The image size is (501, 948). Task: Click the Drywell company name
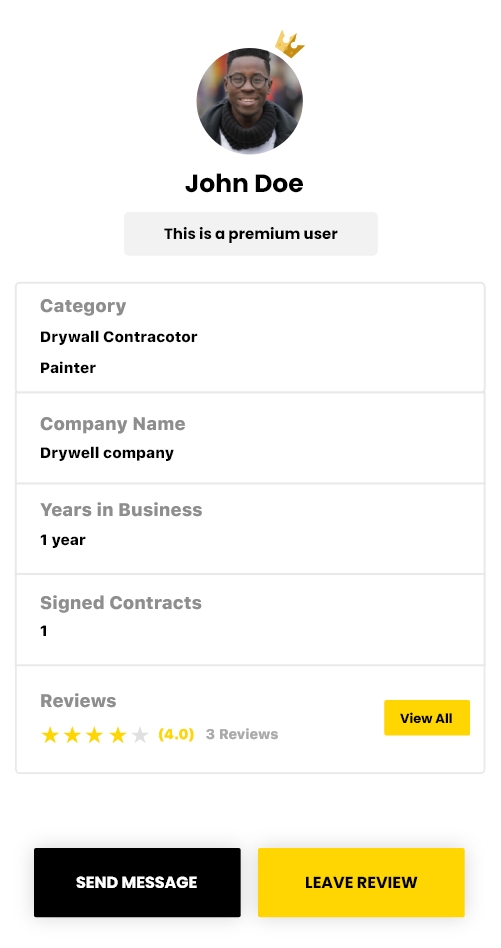pyautogui.click(x=107, y=453)
